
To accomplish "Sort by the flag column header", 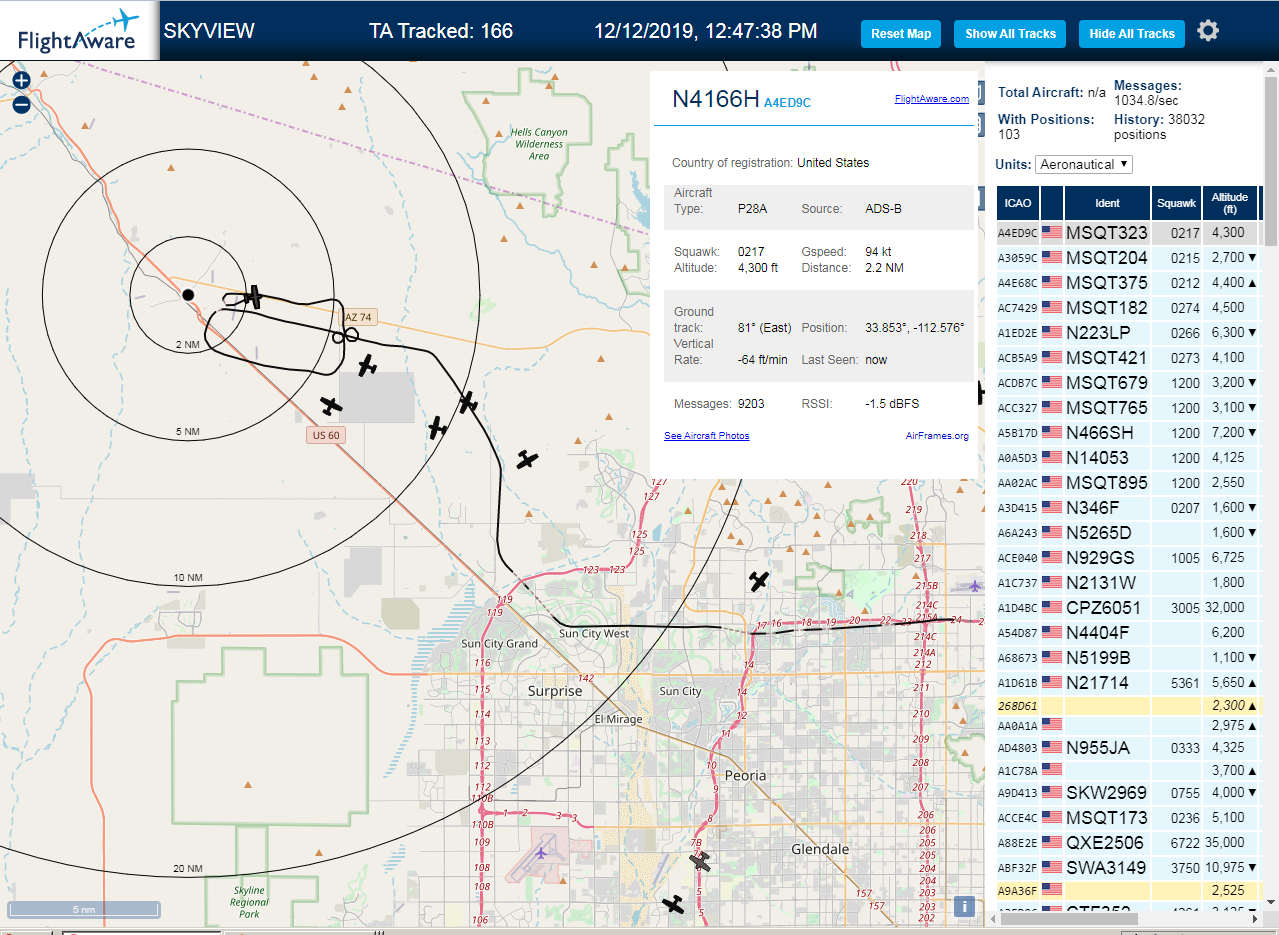I will [1052, 203].
